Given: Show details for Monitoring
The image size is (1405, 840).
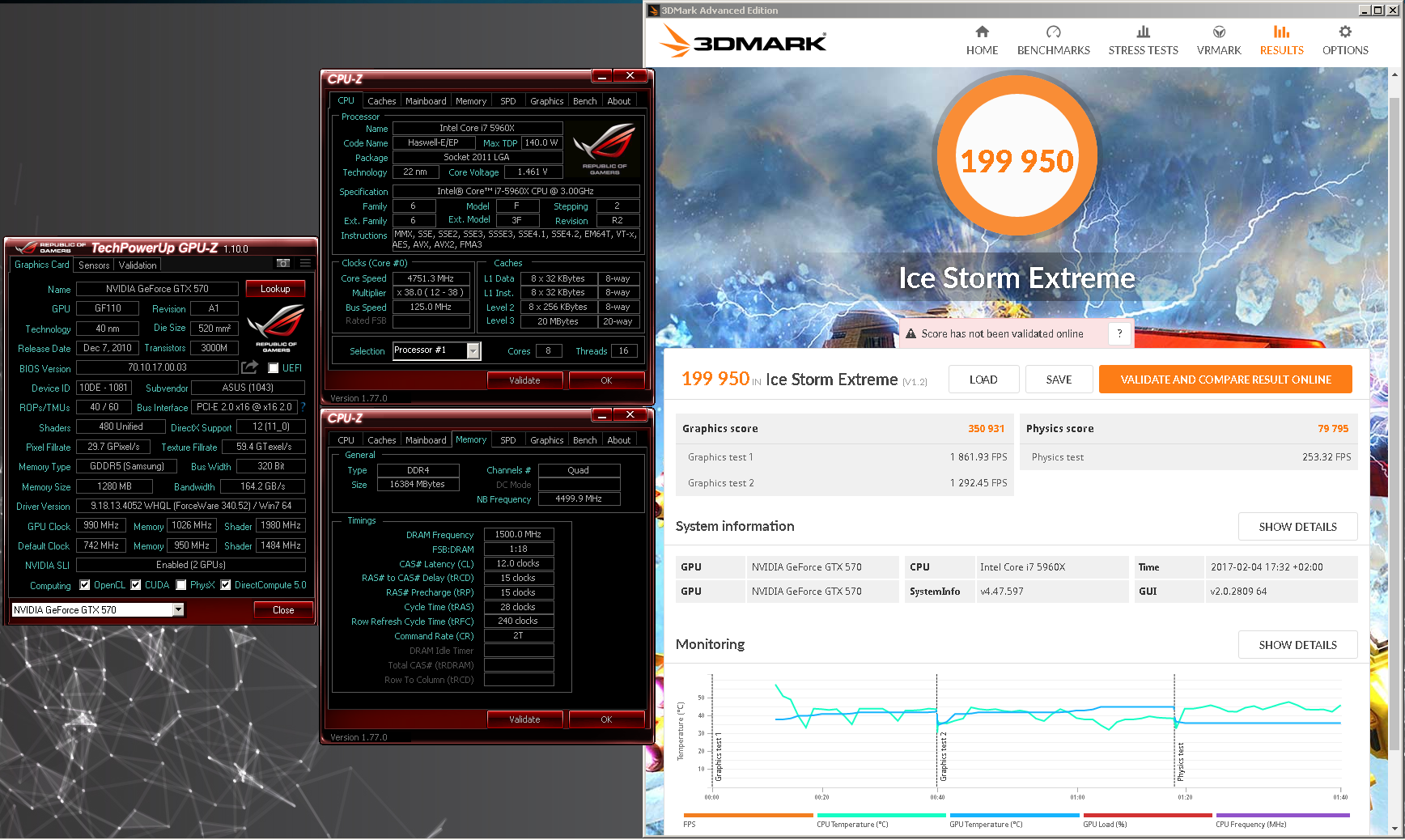Looking at the screenshot, I should [1297, 645].
